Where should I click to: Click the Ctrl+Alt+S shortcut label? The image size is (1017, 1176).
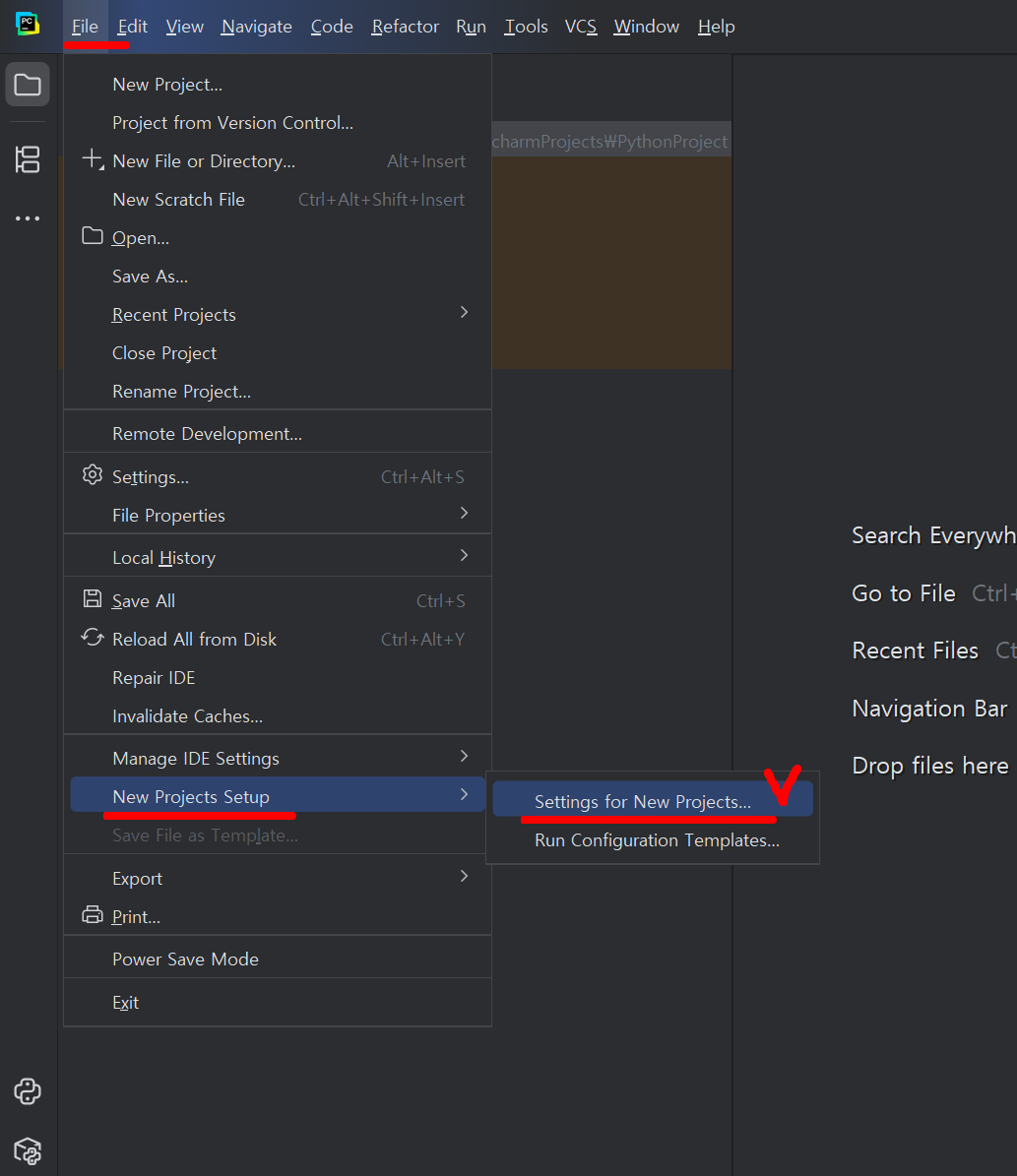tap(422, 477)
